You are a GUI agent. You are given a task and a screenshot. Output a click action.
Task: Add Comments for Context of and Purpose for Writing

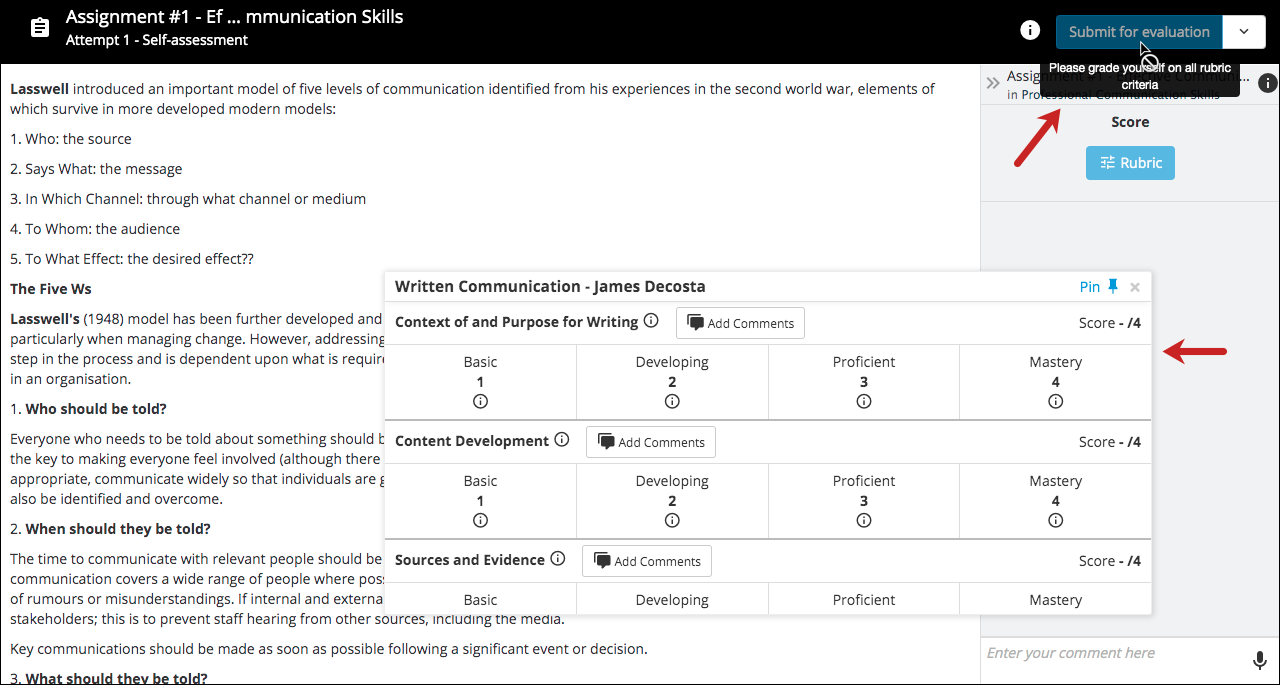click(740, 323)
